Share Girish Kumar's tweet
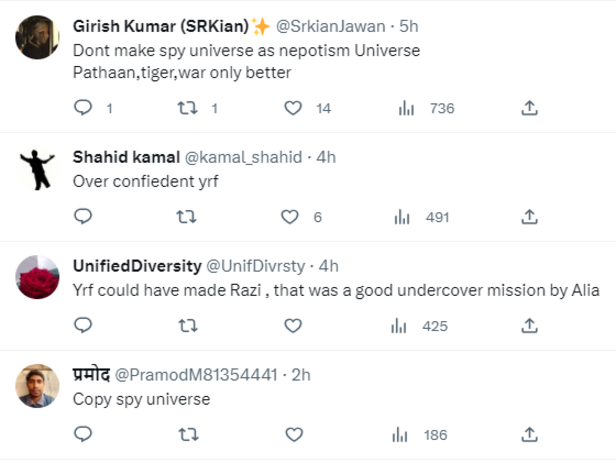 click(530, 108)
